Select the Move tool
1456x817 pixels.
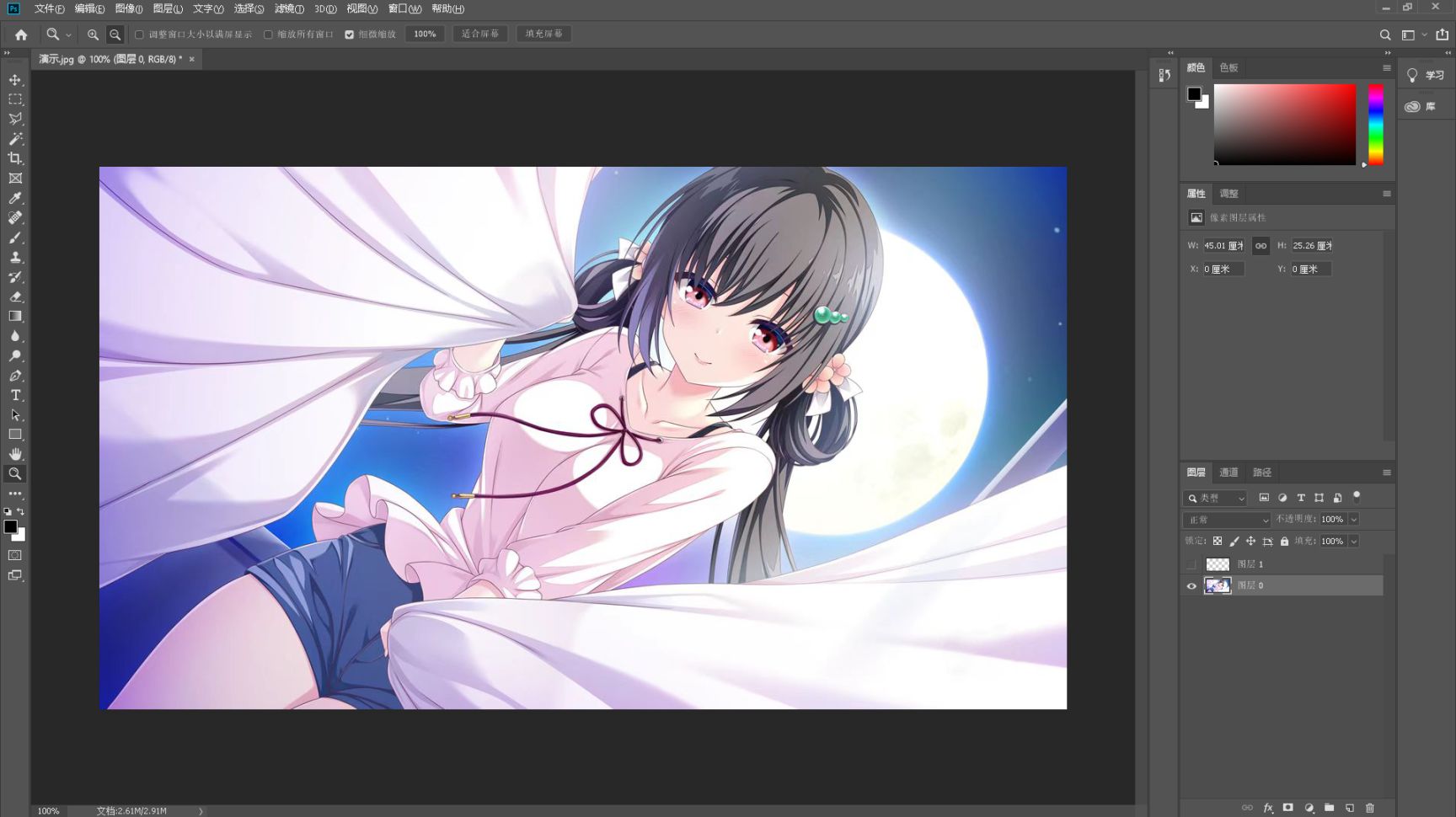15,79
